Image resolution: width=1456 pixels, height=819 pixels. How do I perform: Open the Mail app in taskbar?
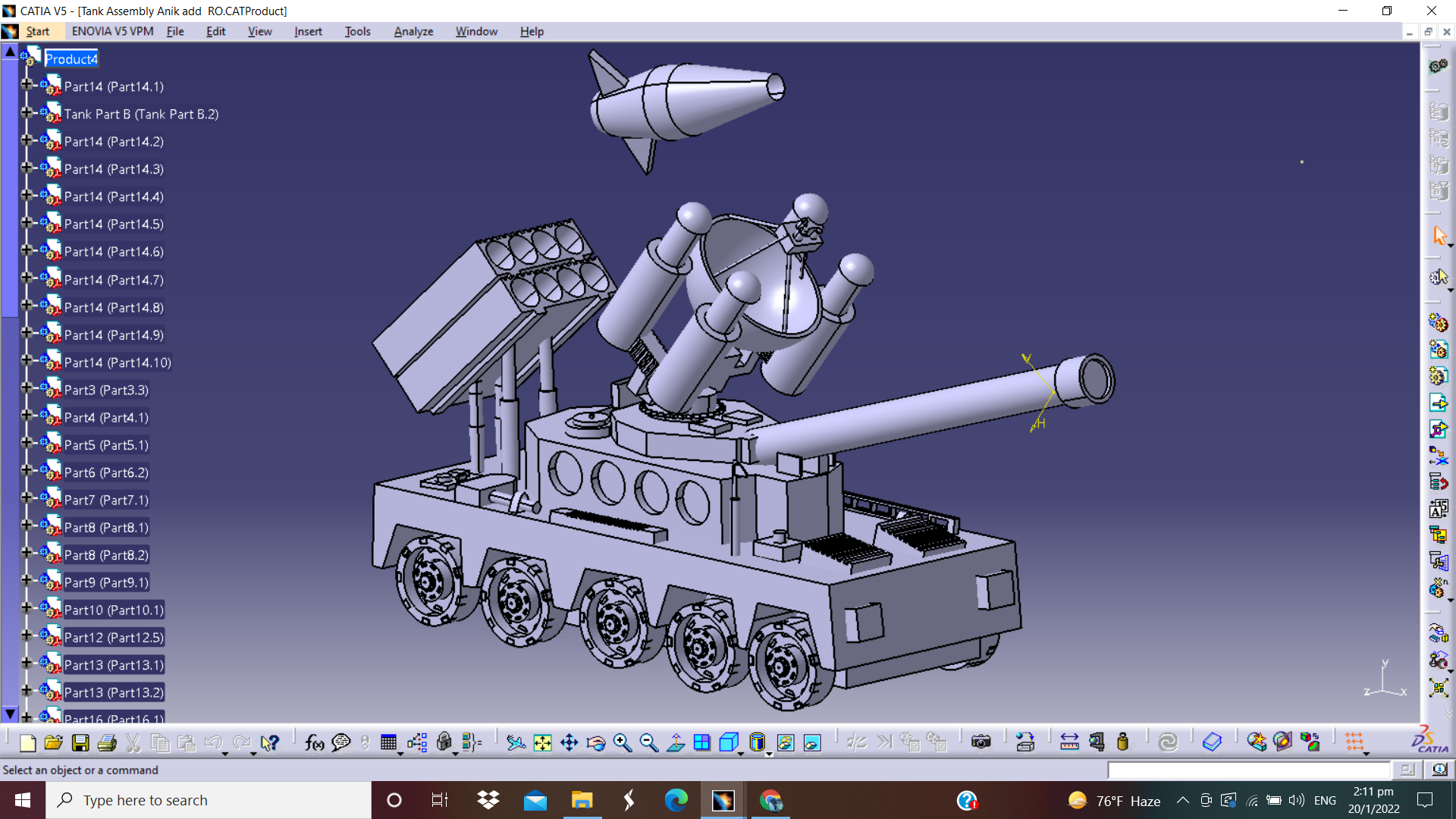tap(535, 800)
